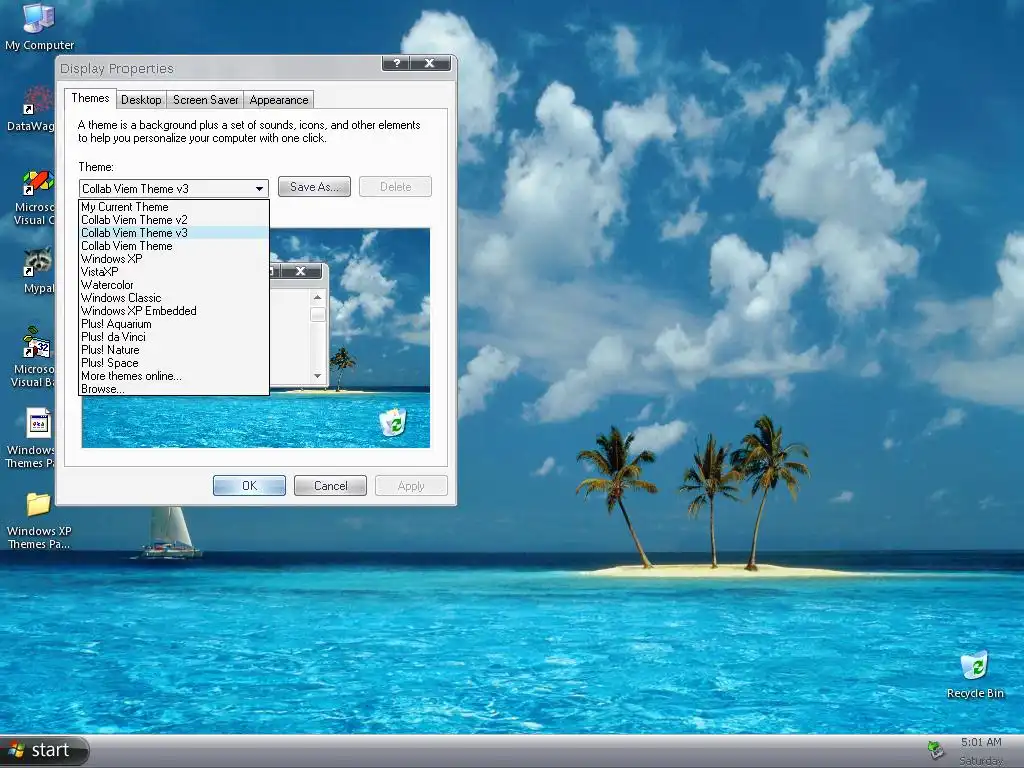Image resolution: width=1024 pixels, height=768 pixels.
Task: Choose Windows Classic theme from the list
Action: 174,298
